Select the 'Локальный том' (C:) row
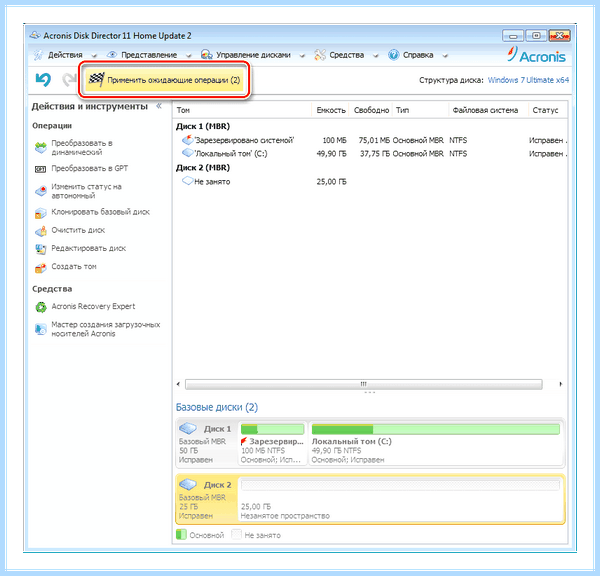The height and width of the screenshot is (576, 600). click(370, 154)
